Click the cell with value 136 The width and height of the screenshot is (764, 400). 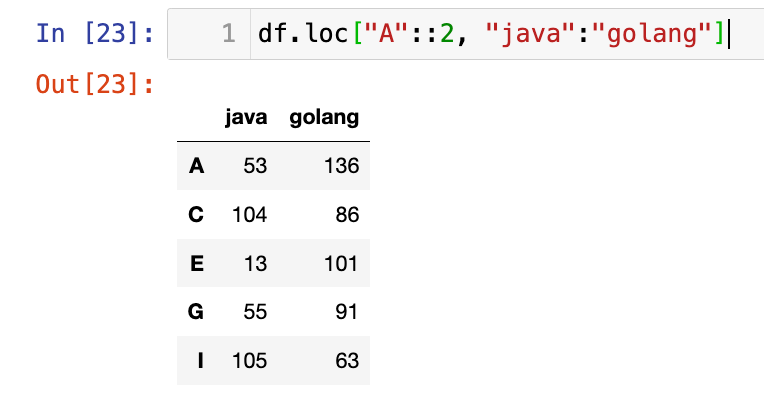340,166
